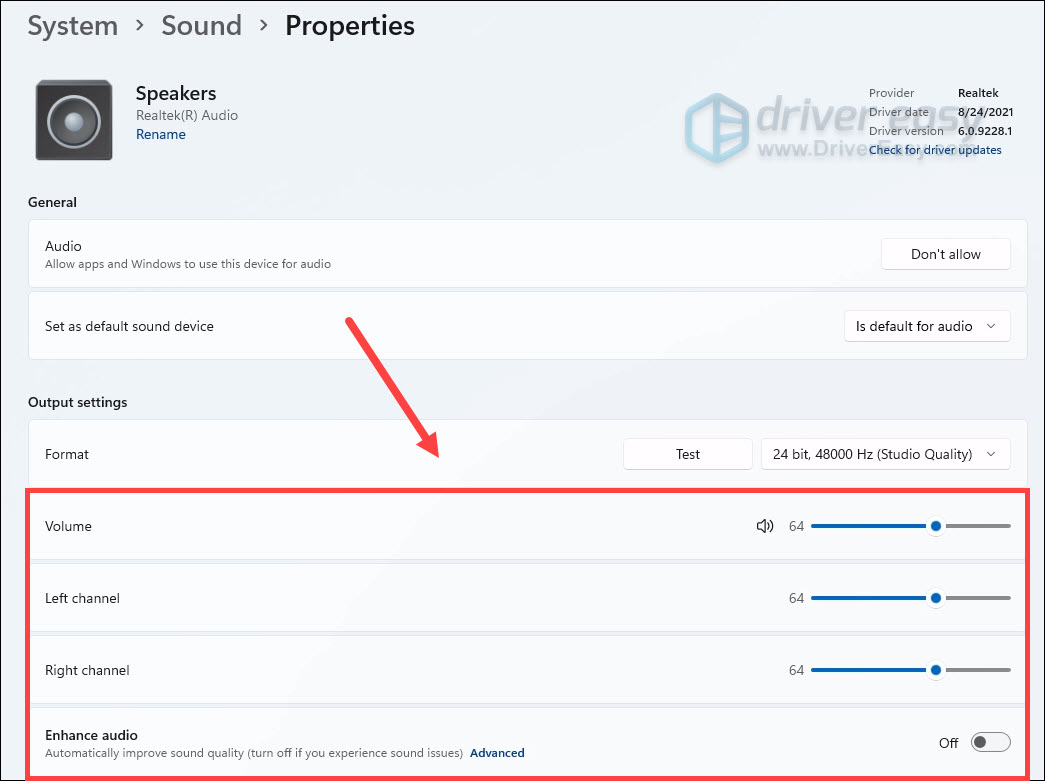Click the Left channel slider handle
The width and height of the screenshot is (1045, 781).
[936, 598]
